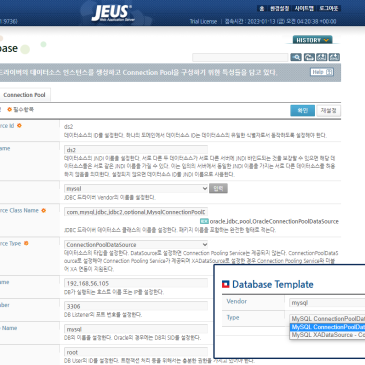365x365 pixels.
Task: Click the Help button
Action: [322, 72]
